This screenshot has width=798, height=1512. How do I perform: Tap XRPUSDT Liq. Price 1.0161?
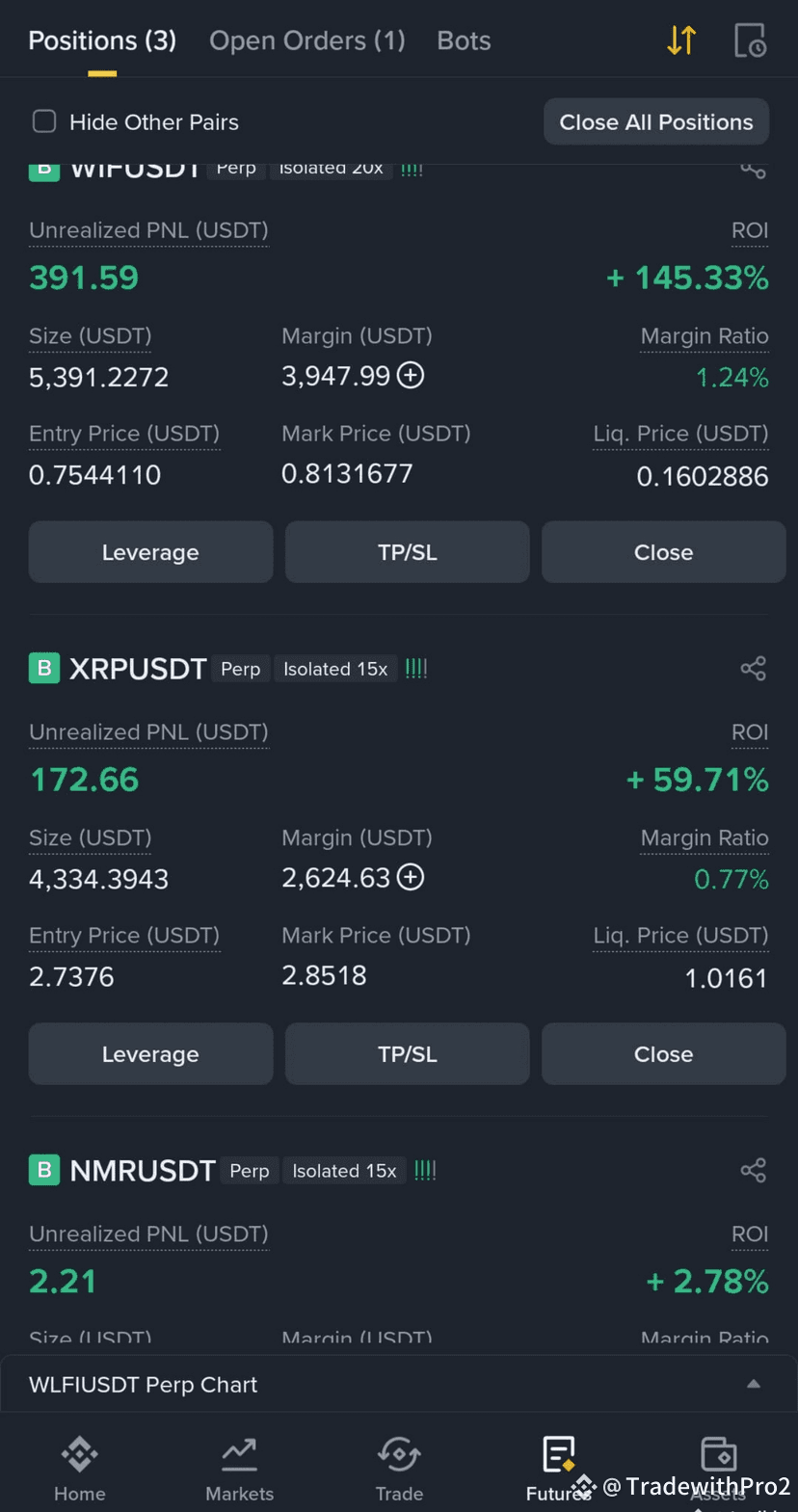(727, 978)
